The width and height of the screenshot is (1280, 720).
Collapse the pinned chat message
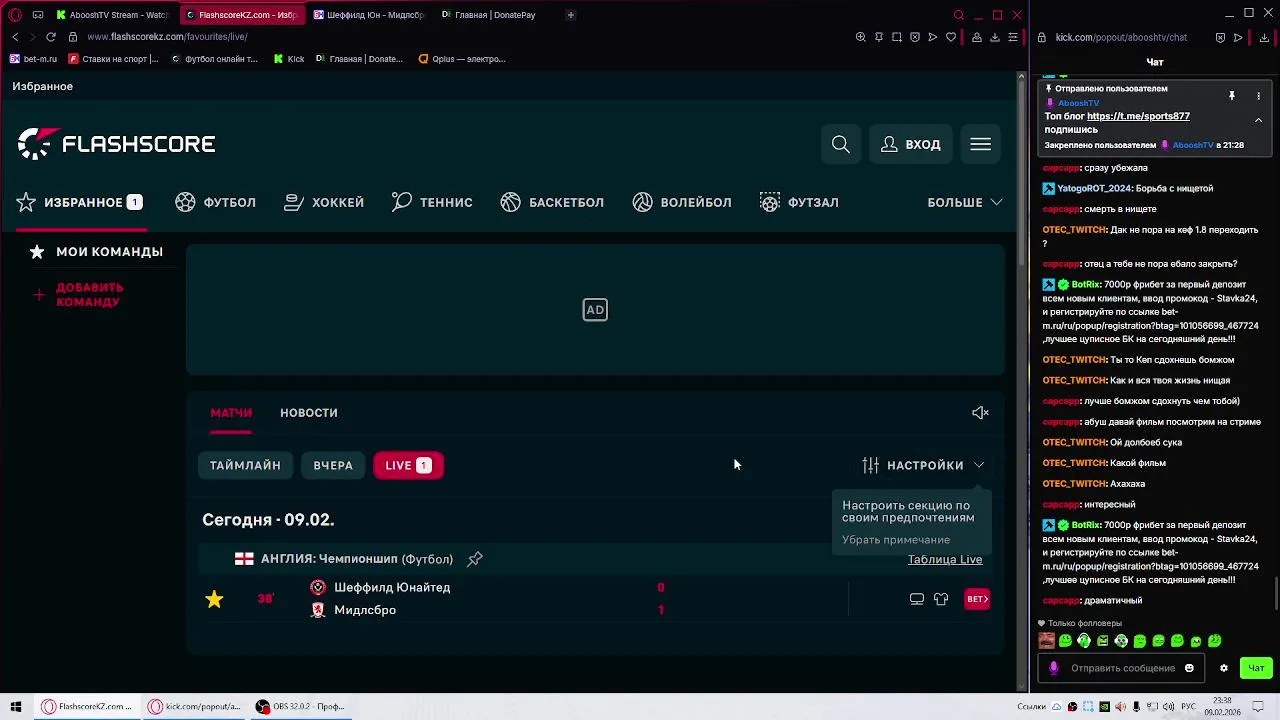1258,120
